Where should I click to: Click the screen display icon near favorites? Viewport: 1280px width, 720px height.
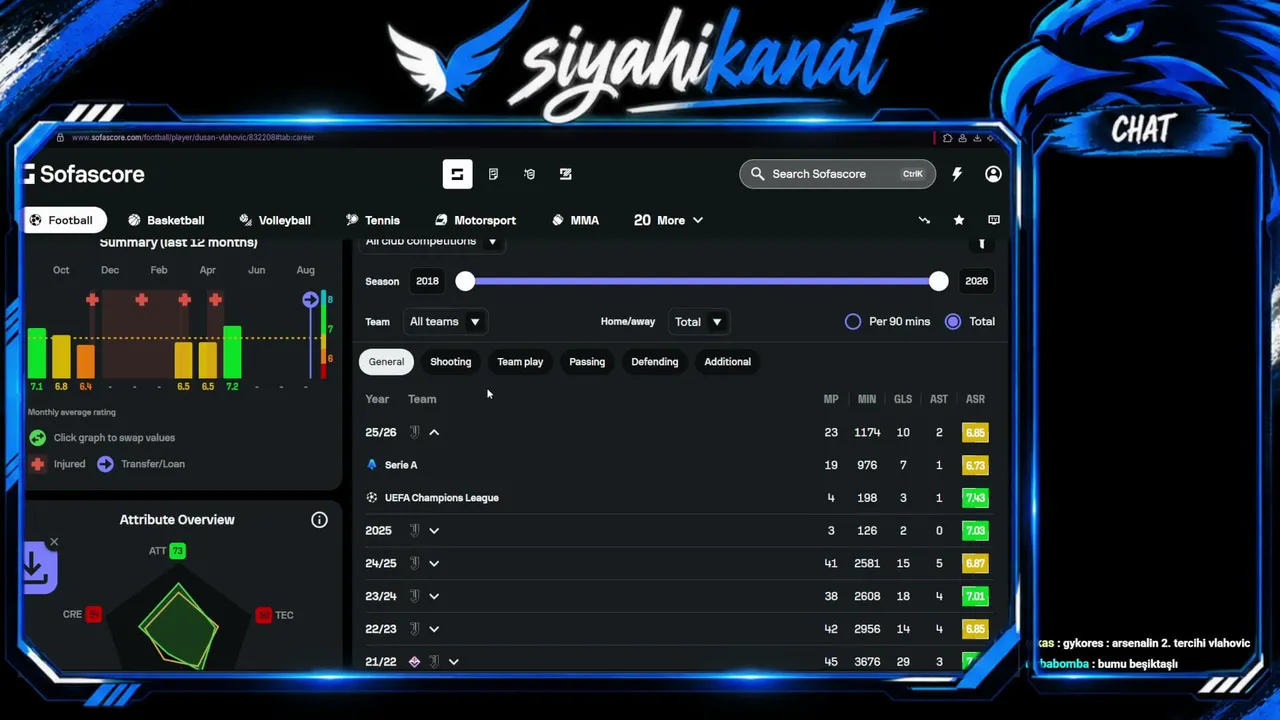[993, 220]
